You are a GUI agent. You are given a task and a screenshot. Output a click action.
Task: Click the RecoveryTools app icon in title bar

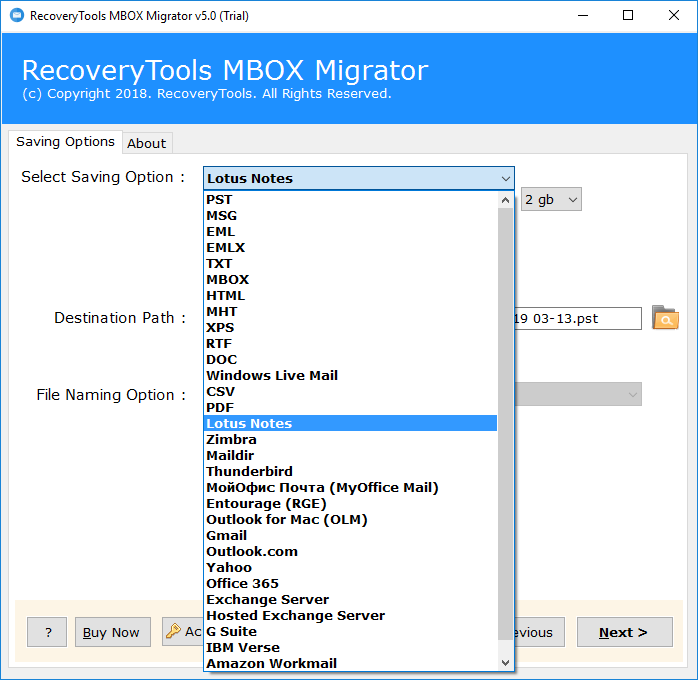click(17, 16)
